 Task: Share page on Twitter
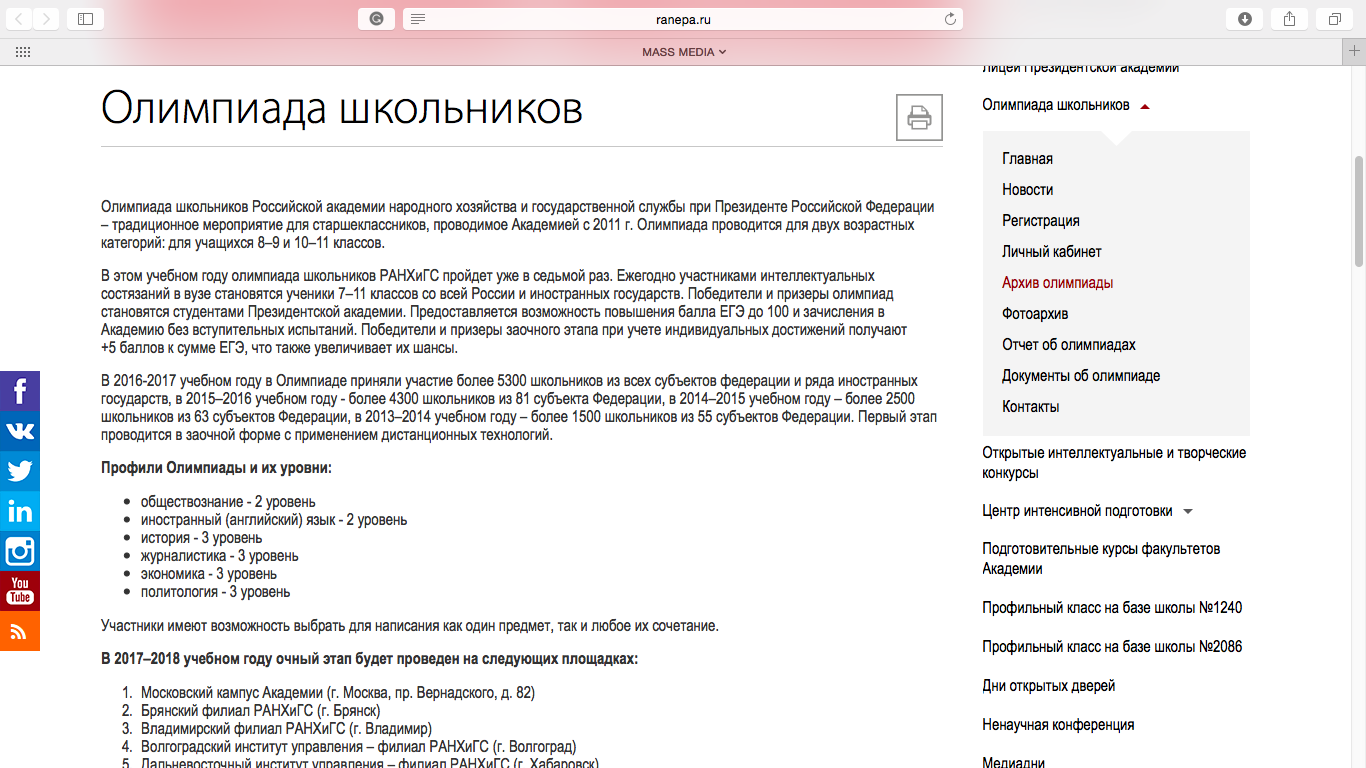tap(20, 471)
